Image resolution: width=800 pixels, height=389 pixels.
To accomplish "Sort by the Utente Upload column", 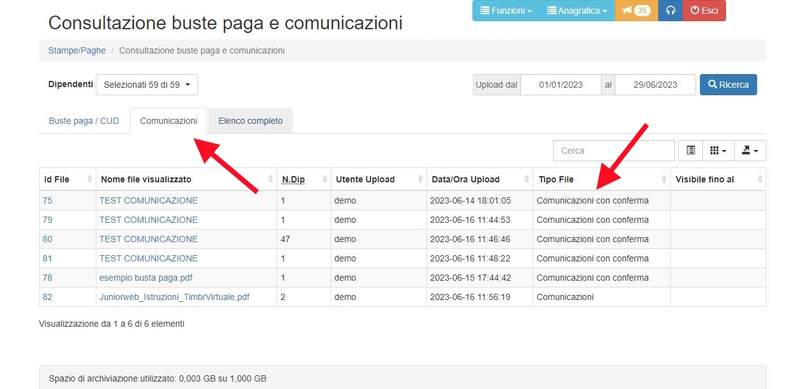I will 379,179.
